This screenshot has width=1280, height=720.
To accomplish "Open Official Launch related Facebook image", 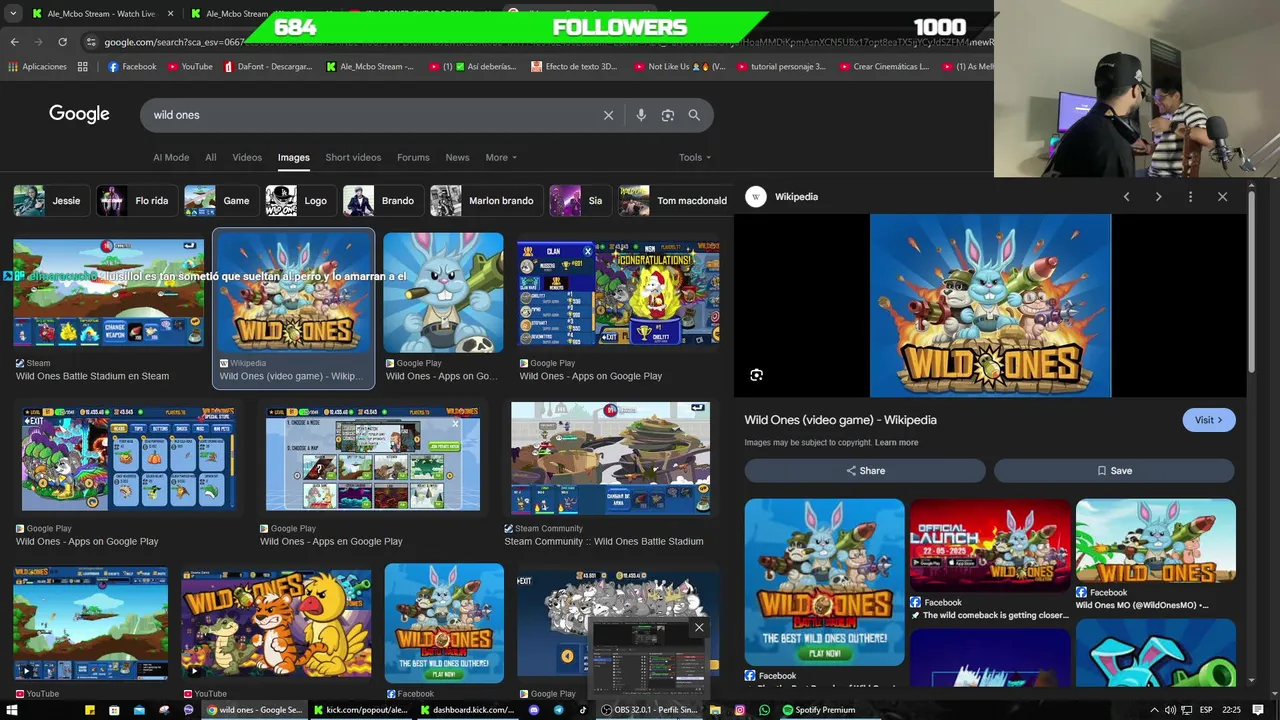I will pyautogui.click(x=990, y=545).
